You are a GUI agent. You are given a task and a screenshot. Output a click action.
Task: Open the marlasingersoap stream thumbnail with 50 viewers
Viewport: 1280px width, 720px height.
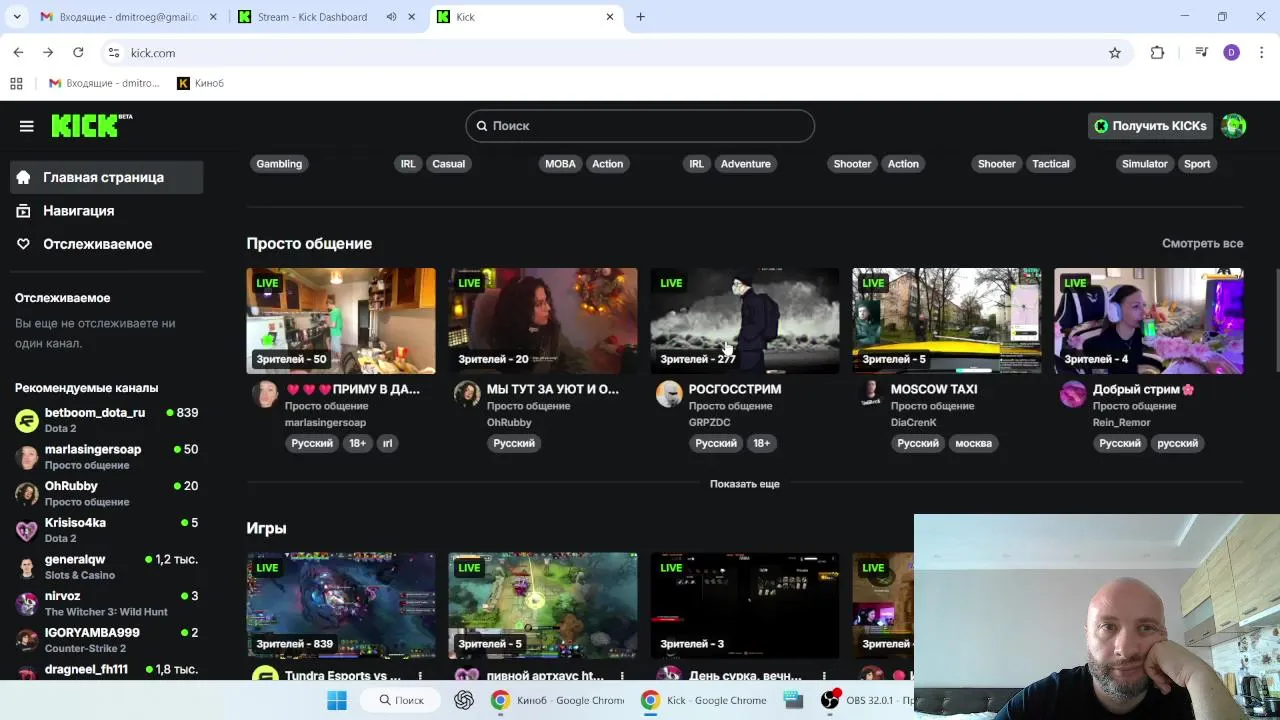pos(341,321)
